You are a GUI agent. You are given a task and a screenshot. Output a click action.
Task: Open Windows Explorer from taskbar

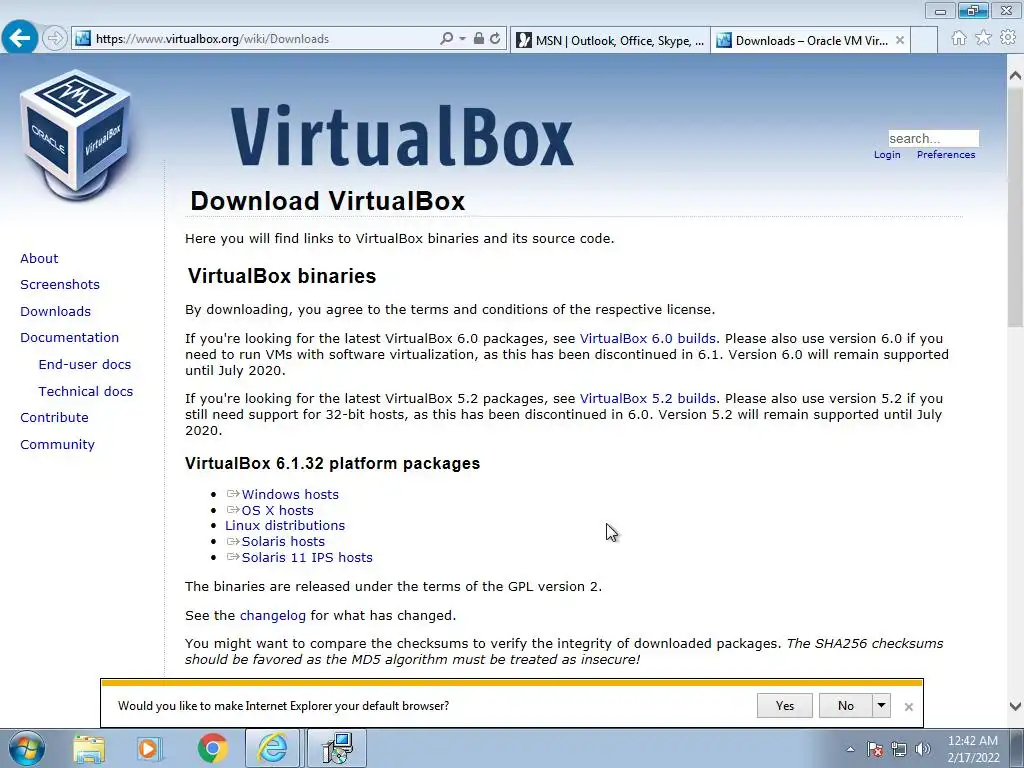pos(89,748)
